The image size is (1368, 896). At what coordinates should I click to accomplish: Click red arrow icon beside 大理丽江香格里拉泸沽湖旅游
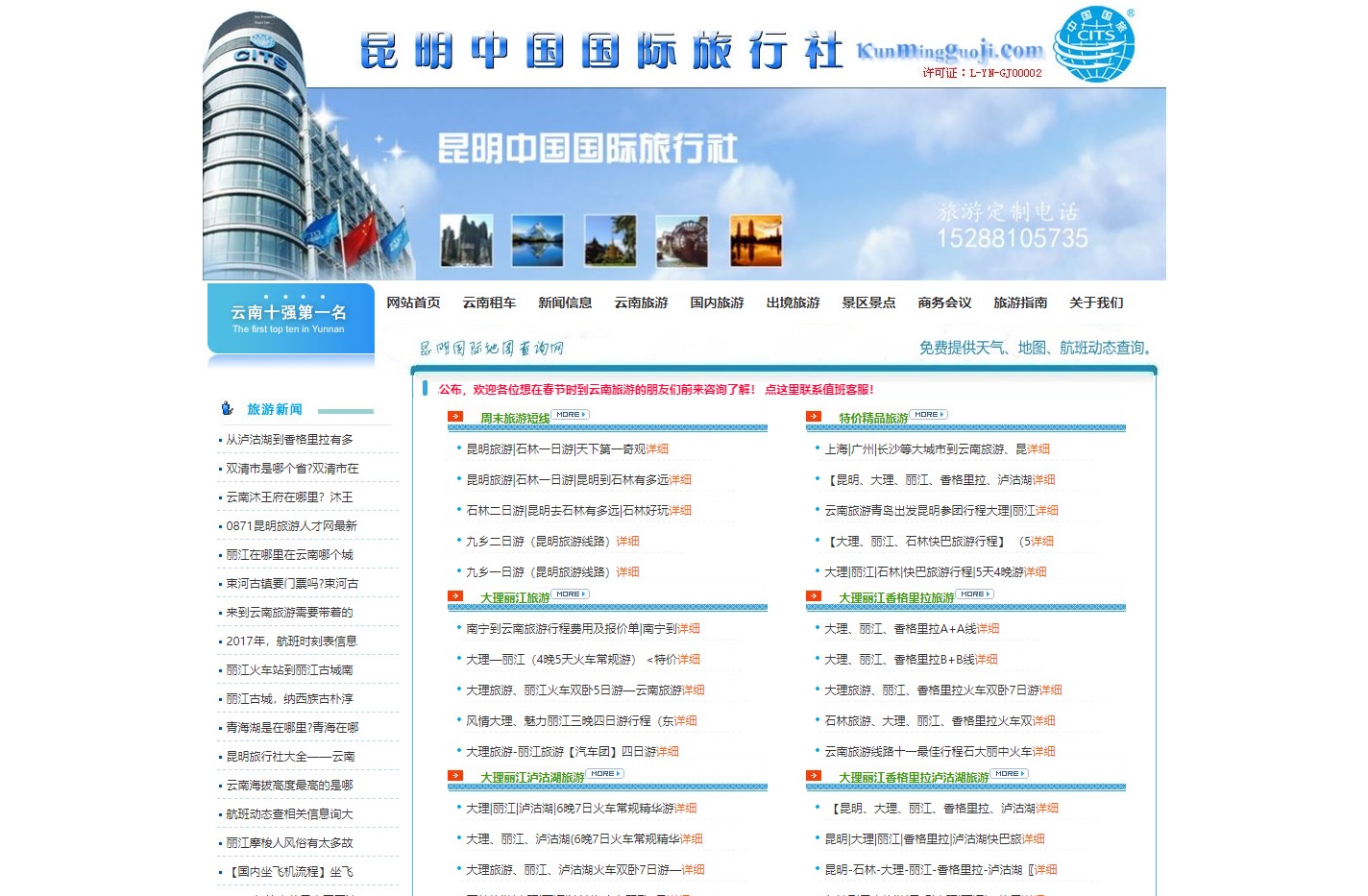coord(814,776)
